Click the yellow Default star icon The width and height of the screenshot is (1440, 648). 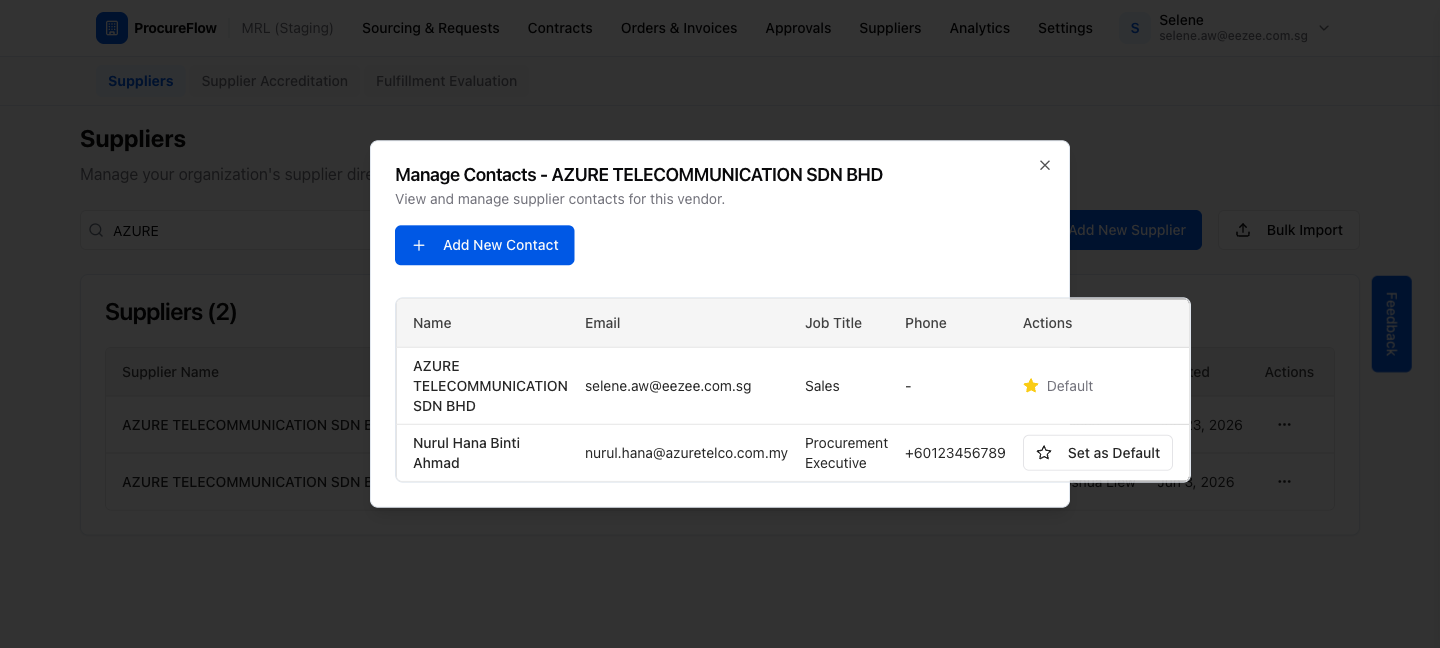[x=1031, y=386]
